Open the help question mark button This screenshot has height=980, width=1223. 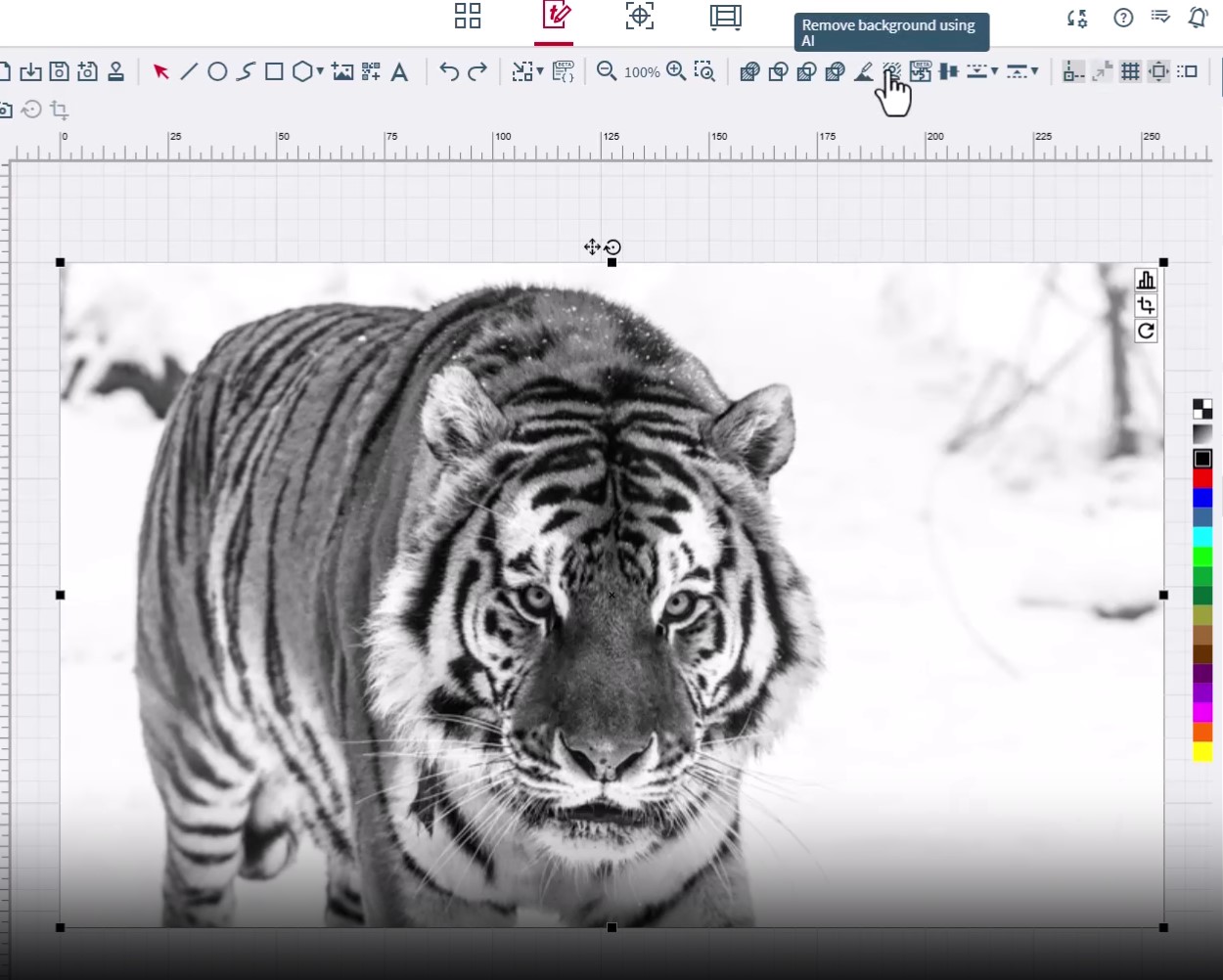1123,18
